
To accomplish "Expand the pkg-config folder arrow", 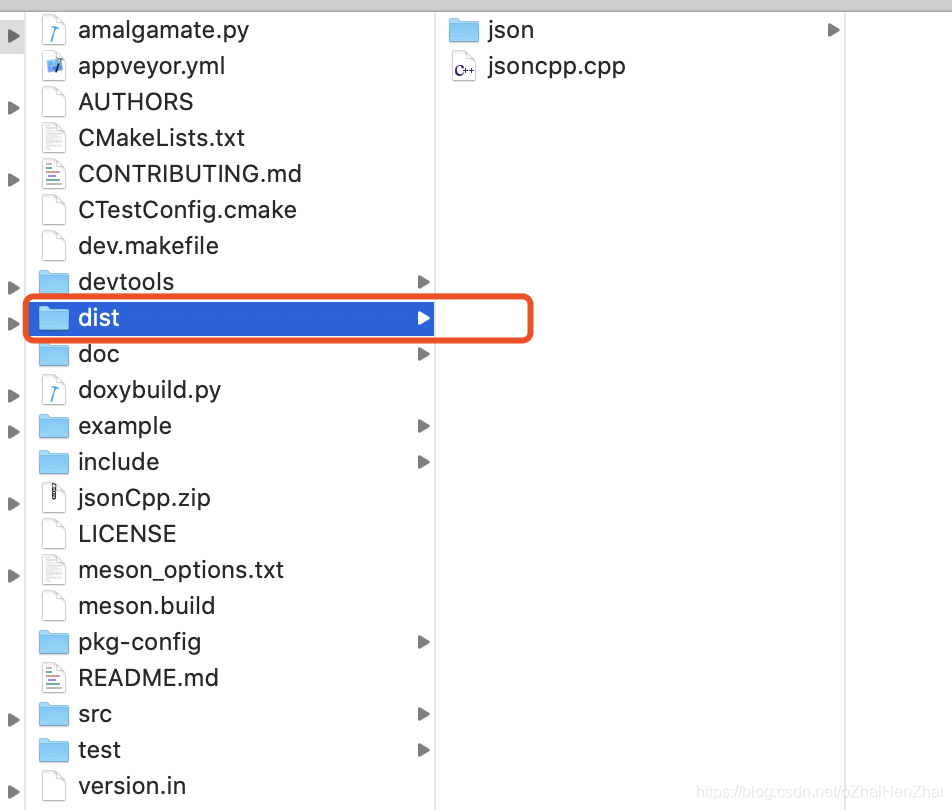I will [x=423, y=641].
